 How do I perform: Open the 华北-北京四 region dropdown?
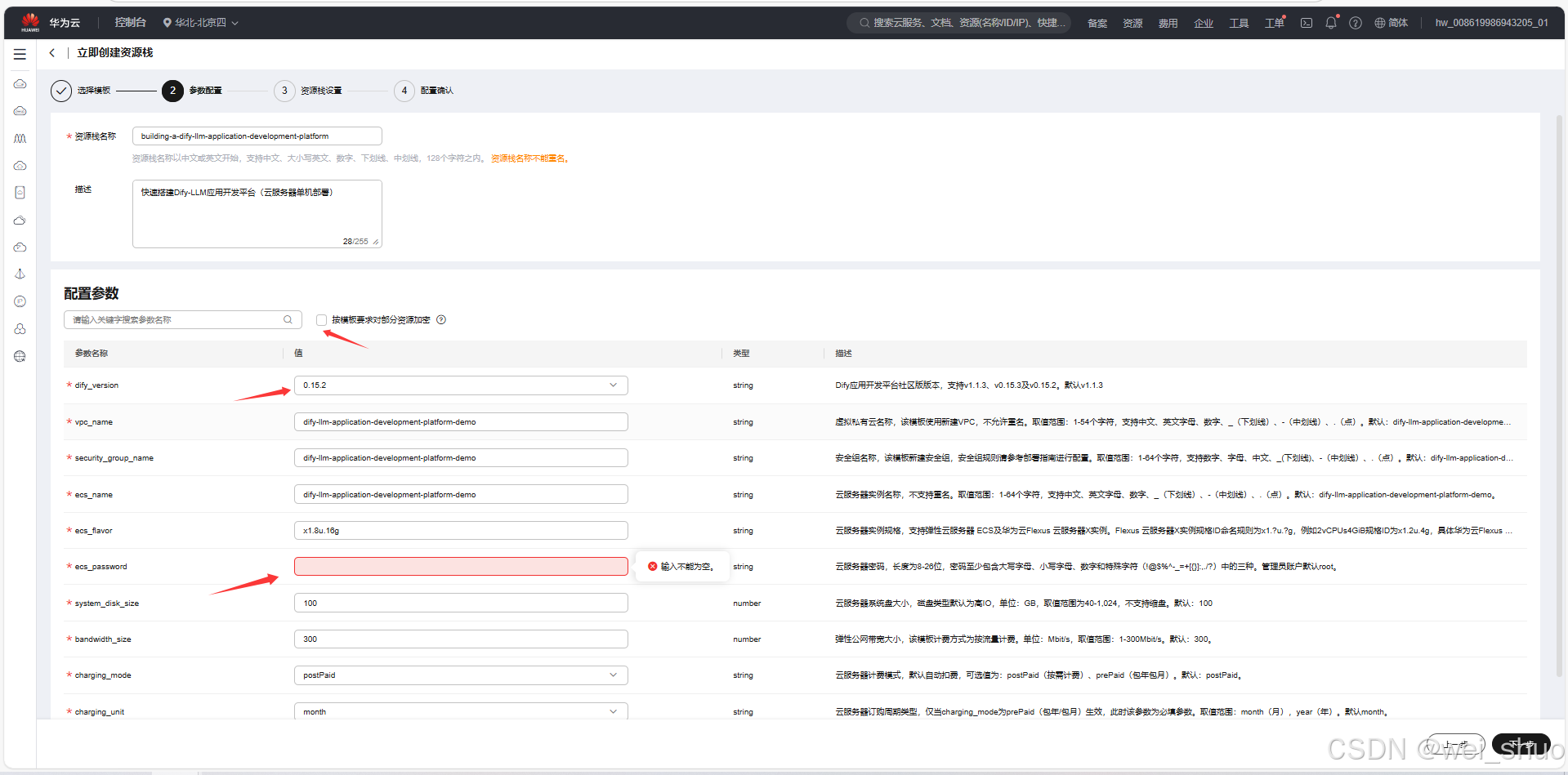(x=201, y=23)
